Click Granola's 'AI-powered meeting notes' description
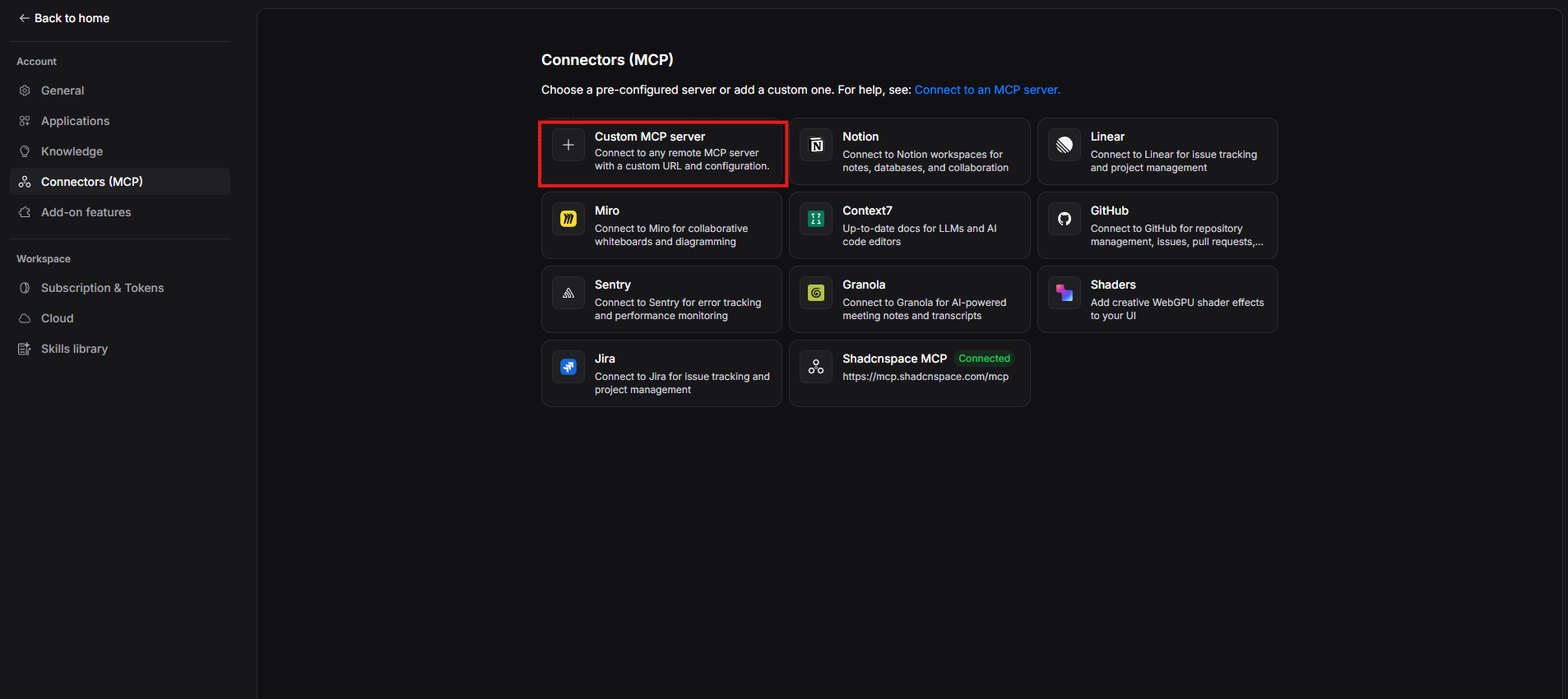1568x699 pixels. coord(925,309)
